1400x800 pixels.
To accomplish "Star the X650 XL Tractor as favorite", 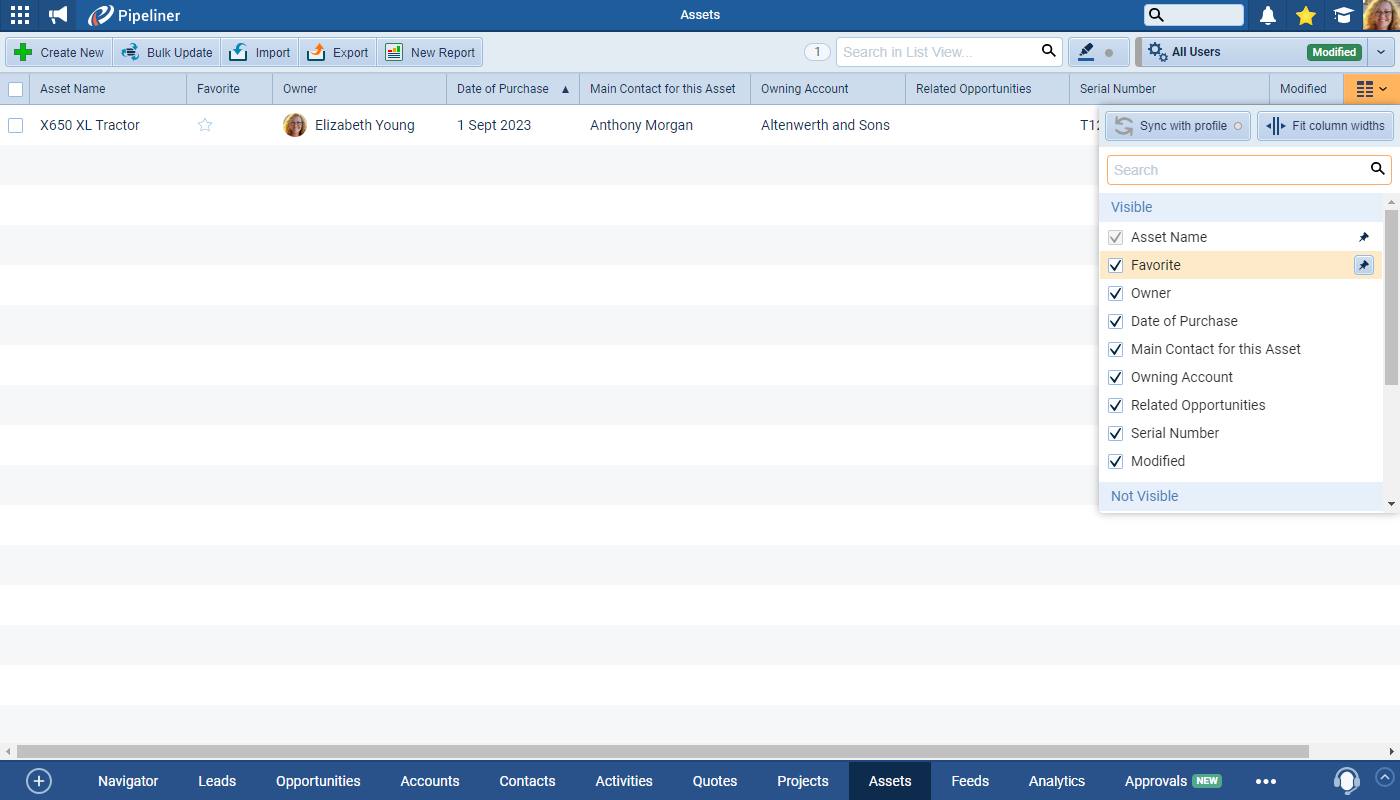I will (x=205, y=125).
